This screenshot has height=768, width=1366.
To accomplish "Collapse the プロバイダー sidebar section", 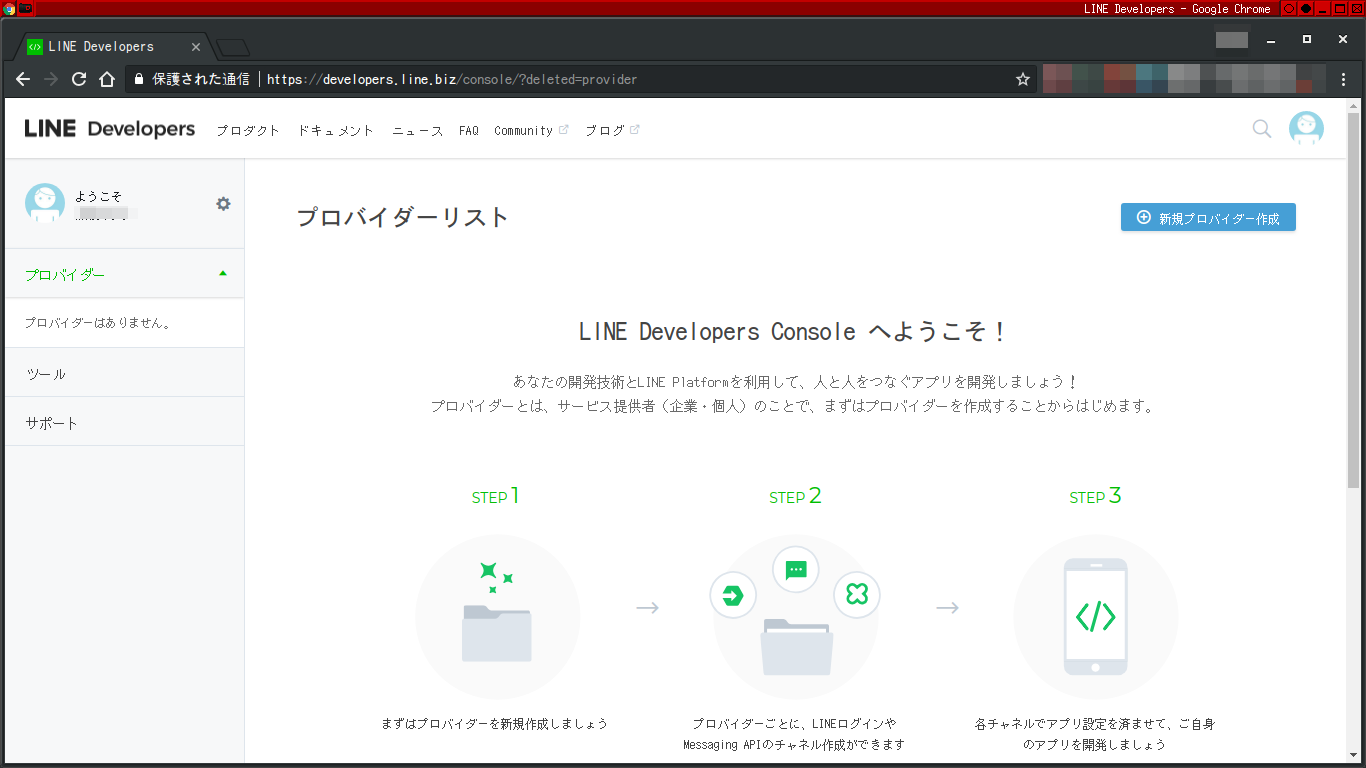I will [x=223, y=272].
